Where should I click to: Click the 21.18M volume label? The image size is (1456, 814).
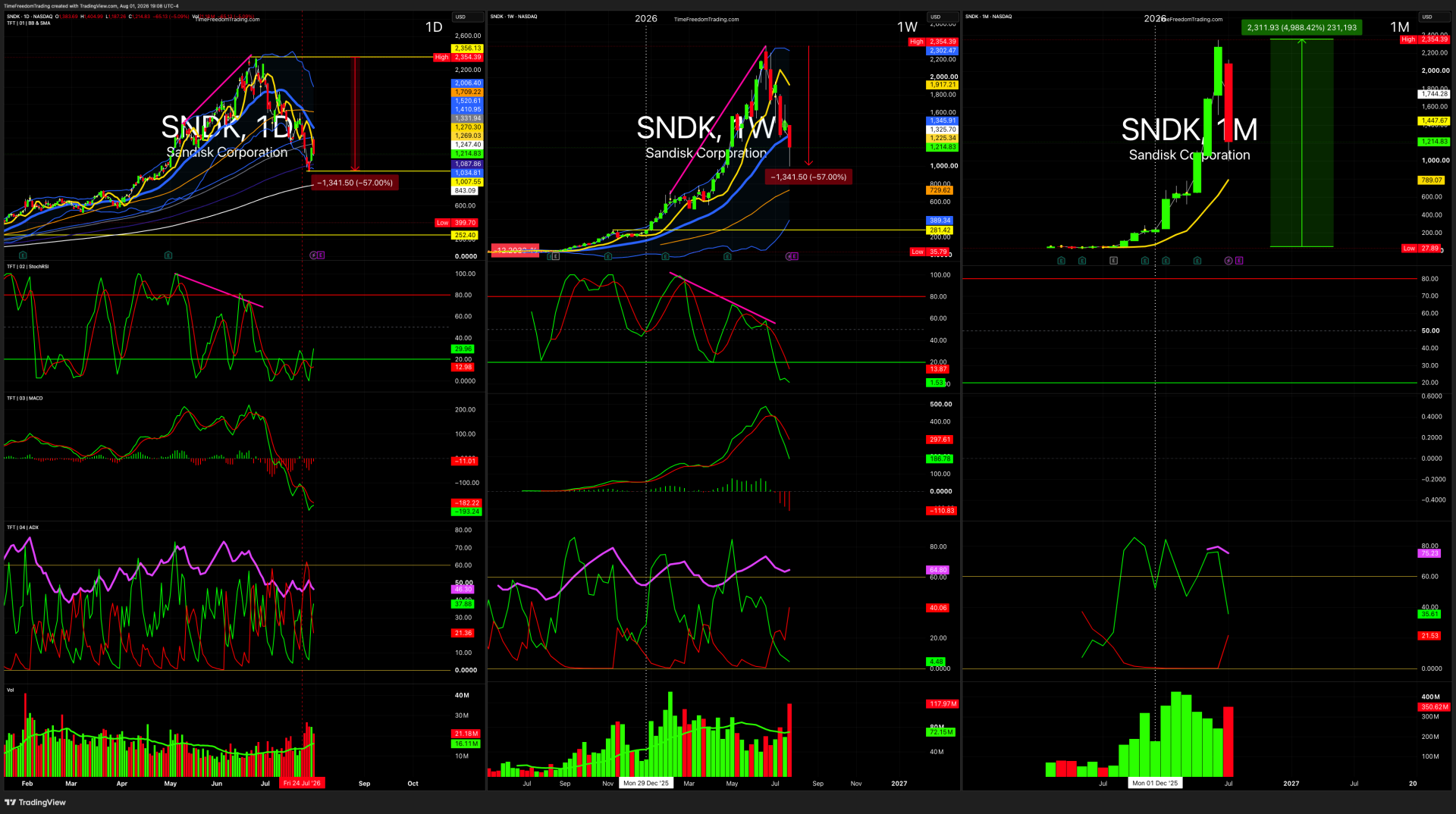(x=466, y=734)
